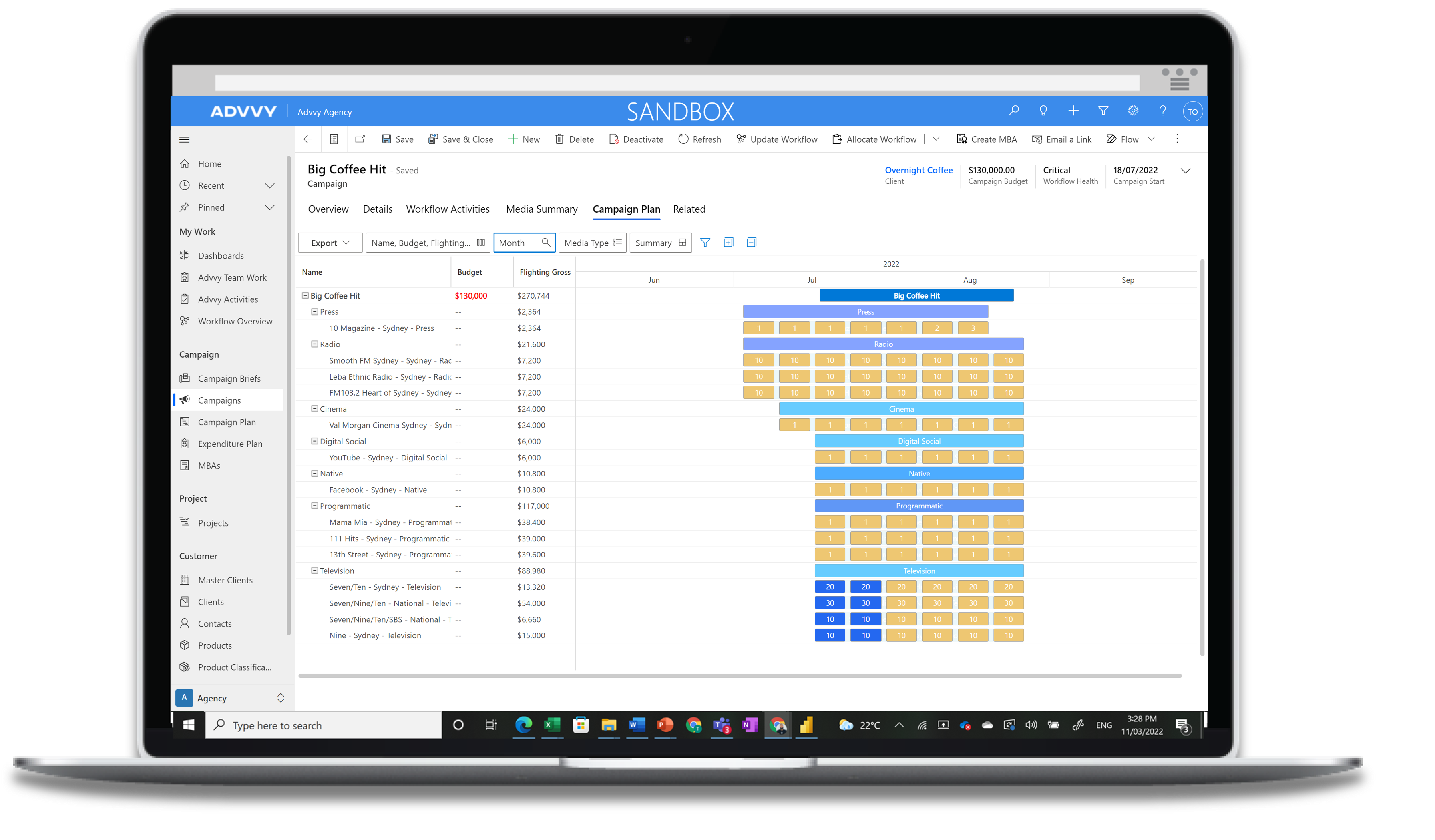
Task: Collapse the Radio row in the plan grid
Action: [x=314, y=344]
